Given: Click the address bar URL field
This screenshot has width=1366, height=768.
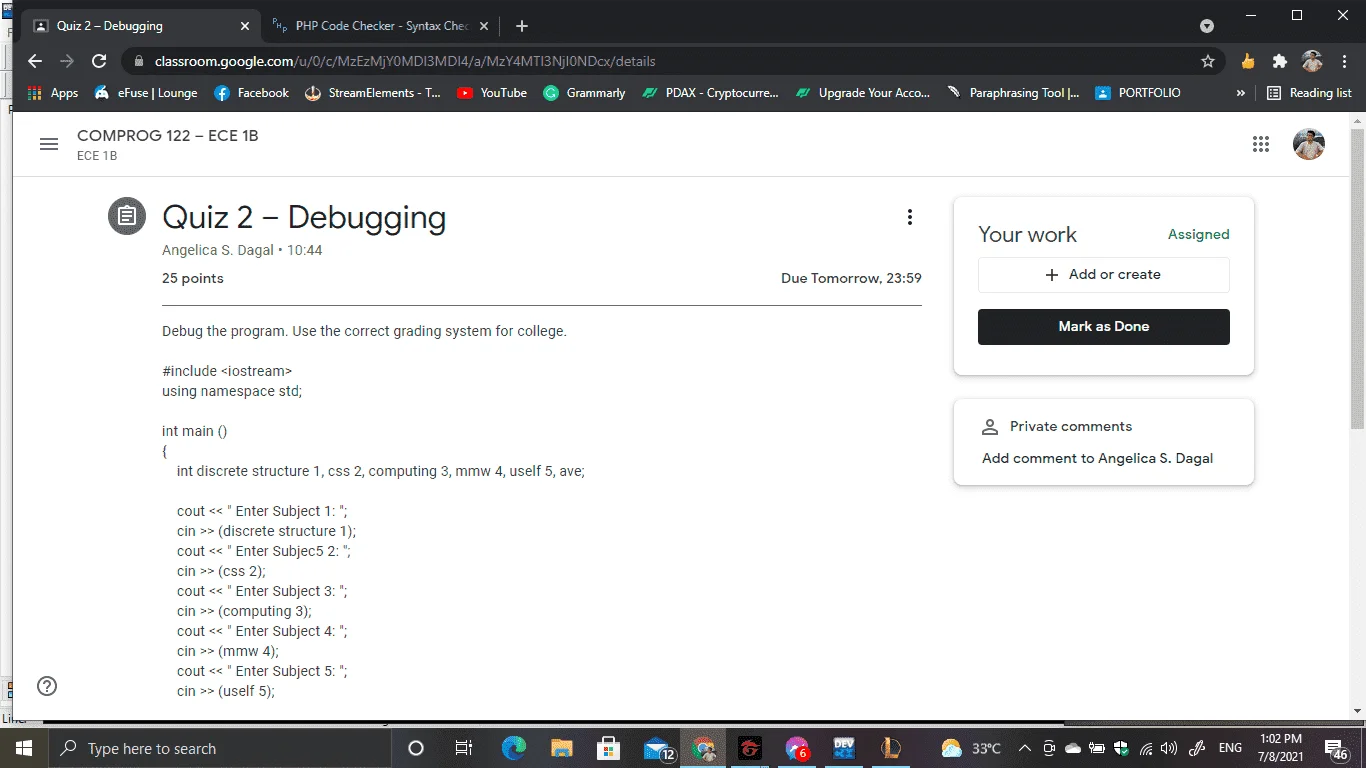Looking at the screenshot, I should 660,61.
